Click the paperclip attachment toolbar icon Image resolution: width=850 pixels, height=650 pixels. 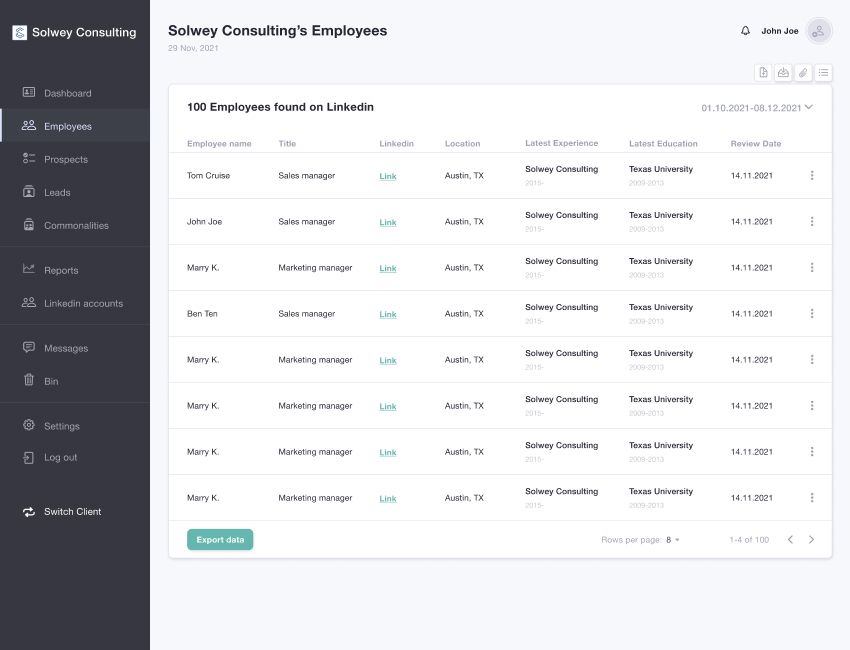[803, 73]
